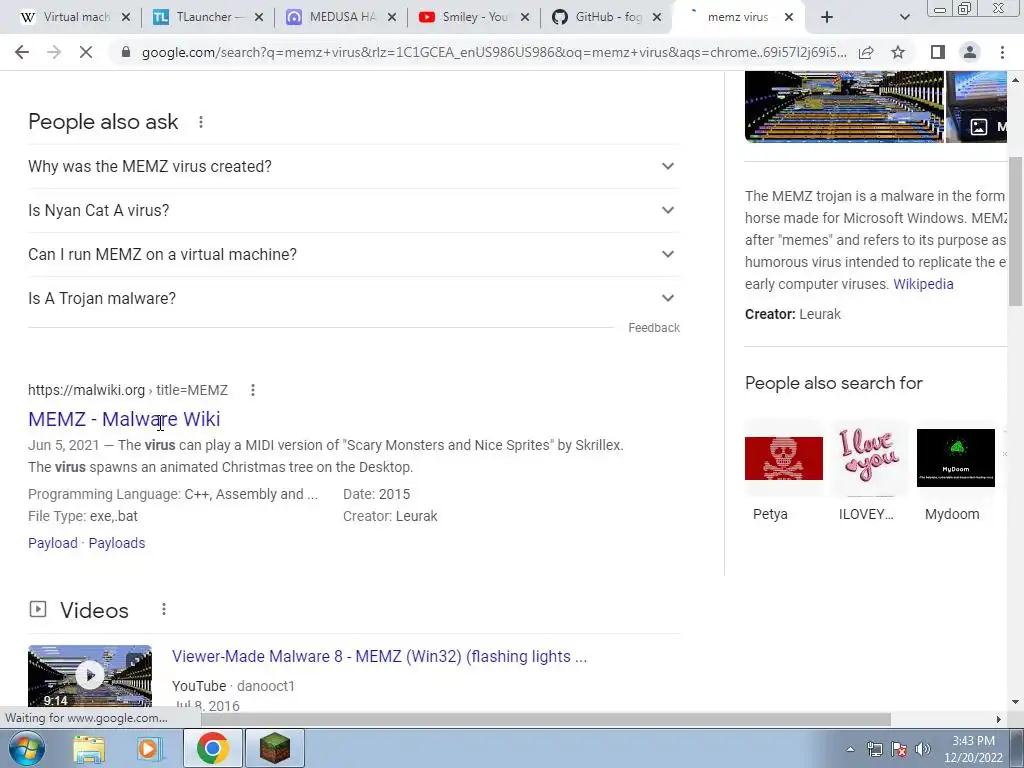This screenshot has height=768, width=1024.
Task: Expand Why was the MEMZ virus created
Action: pyautogui.click(x=354, y=167)
